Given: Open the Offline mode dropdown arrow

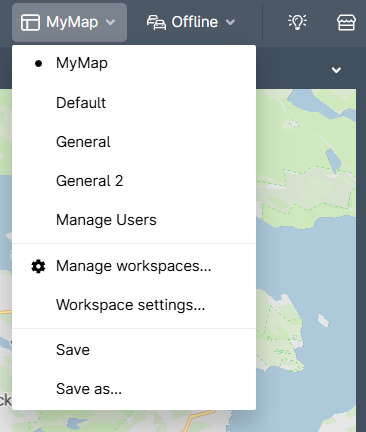Looking at the screenshot, I should 230,23.
